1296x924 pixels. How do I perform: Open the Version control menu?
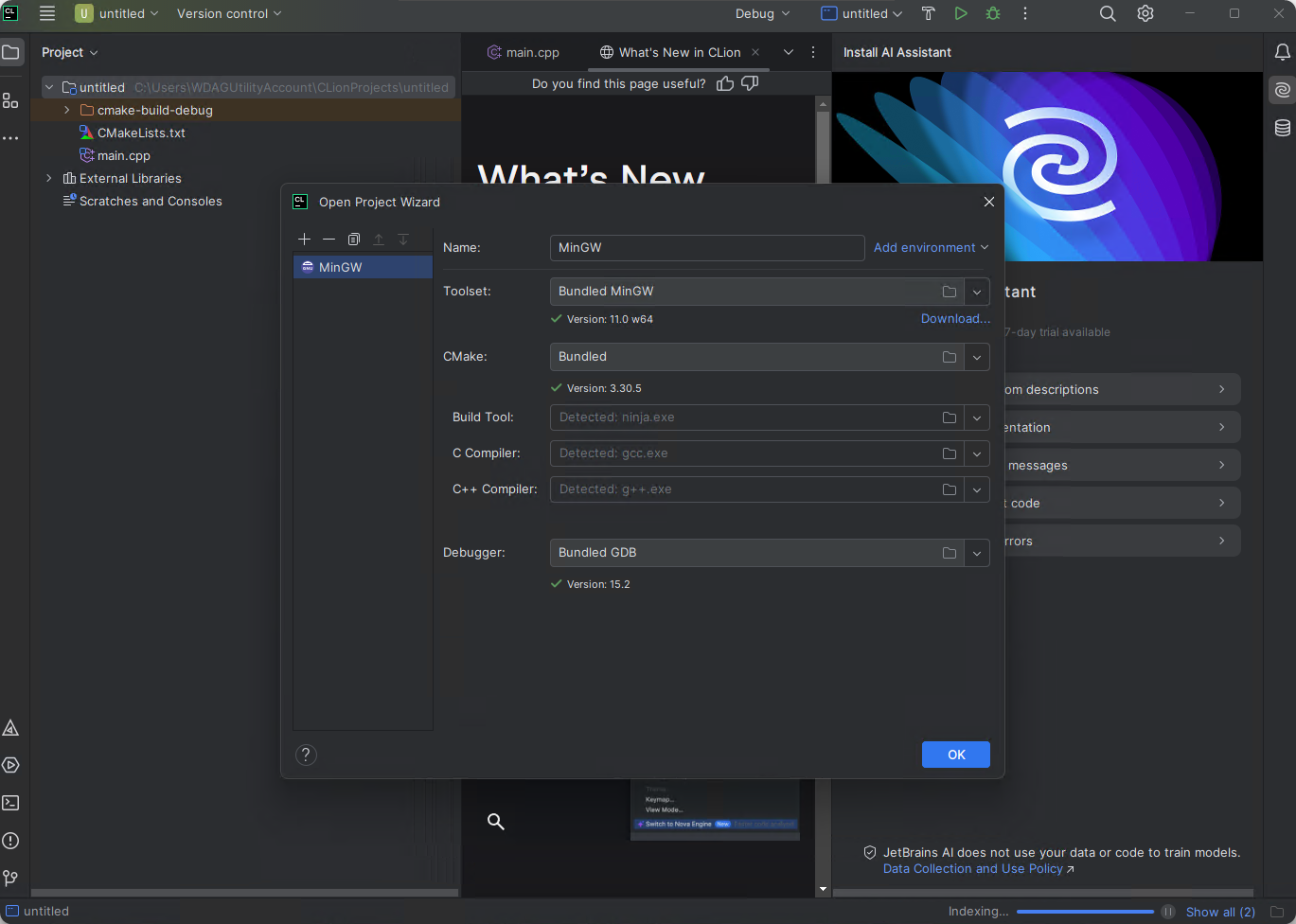(227, 14)
